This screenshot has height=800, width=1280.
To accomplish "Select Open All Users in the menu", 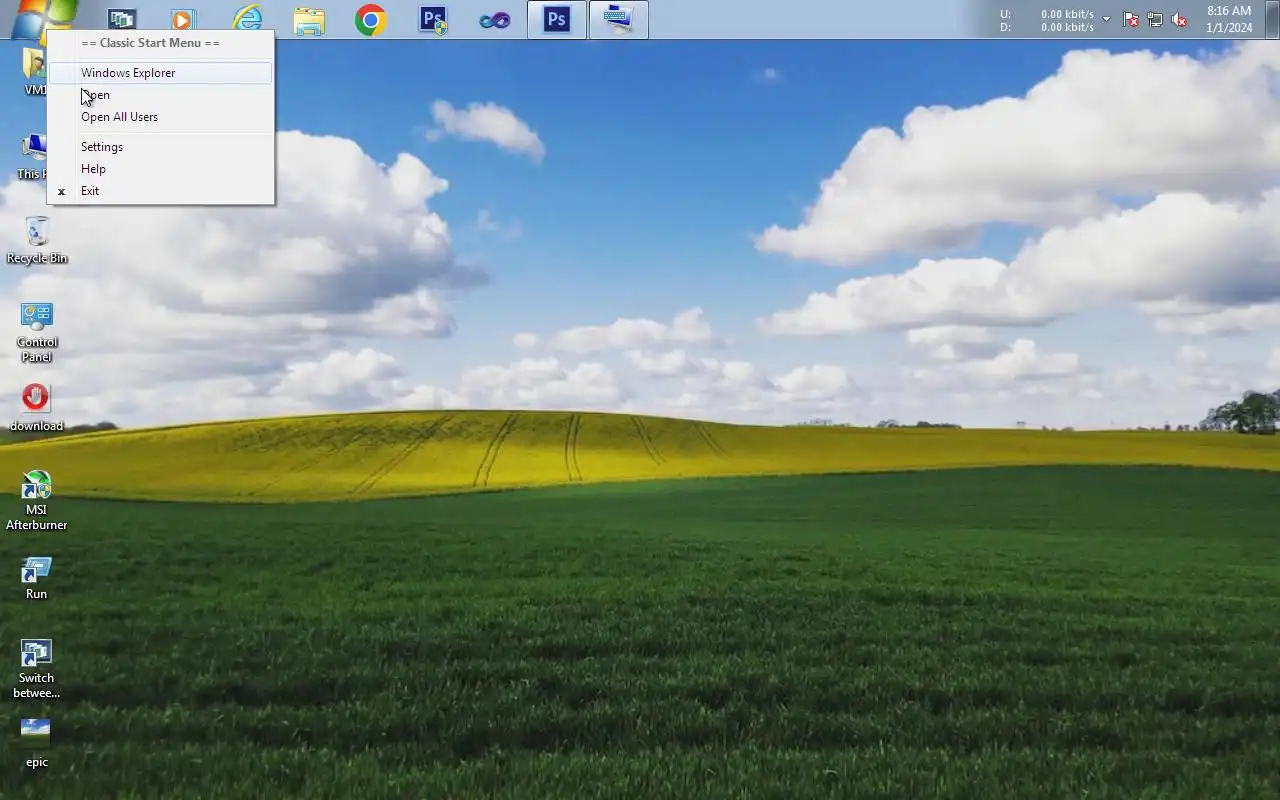I will [160, 117].
